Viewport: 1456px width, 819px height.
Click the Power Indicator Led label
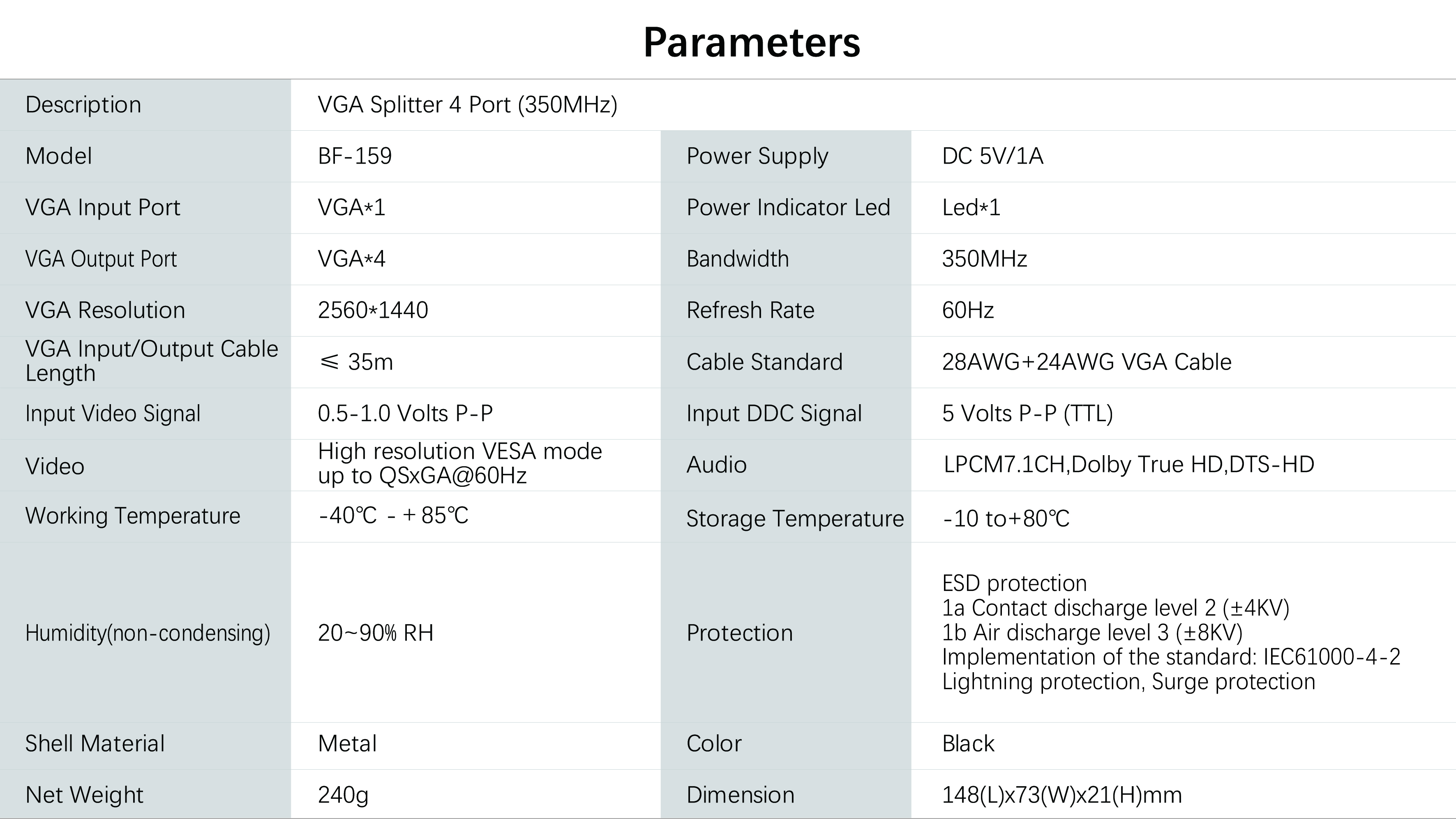pos(788,208)
